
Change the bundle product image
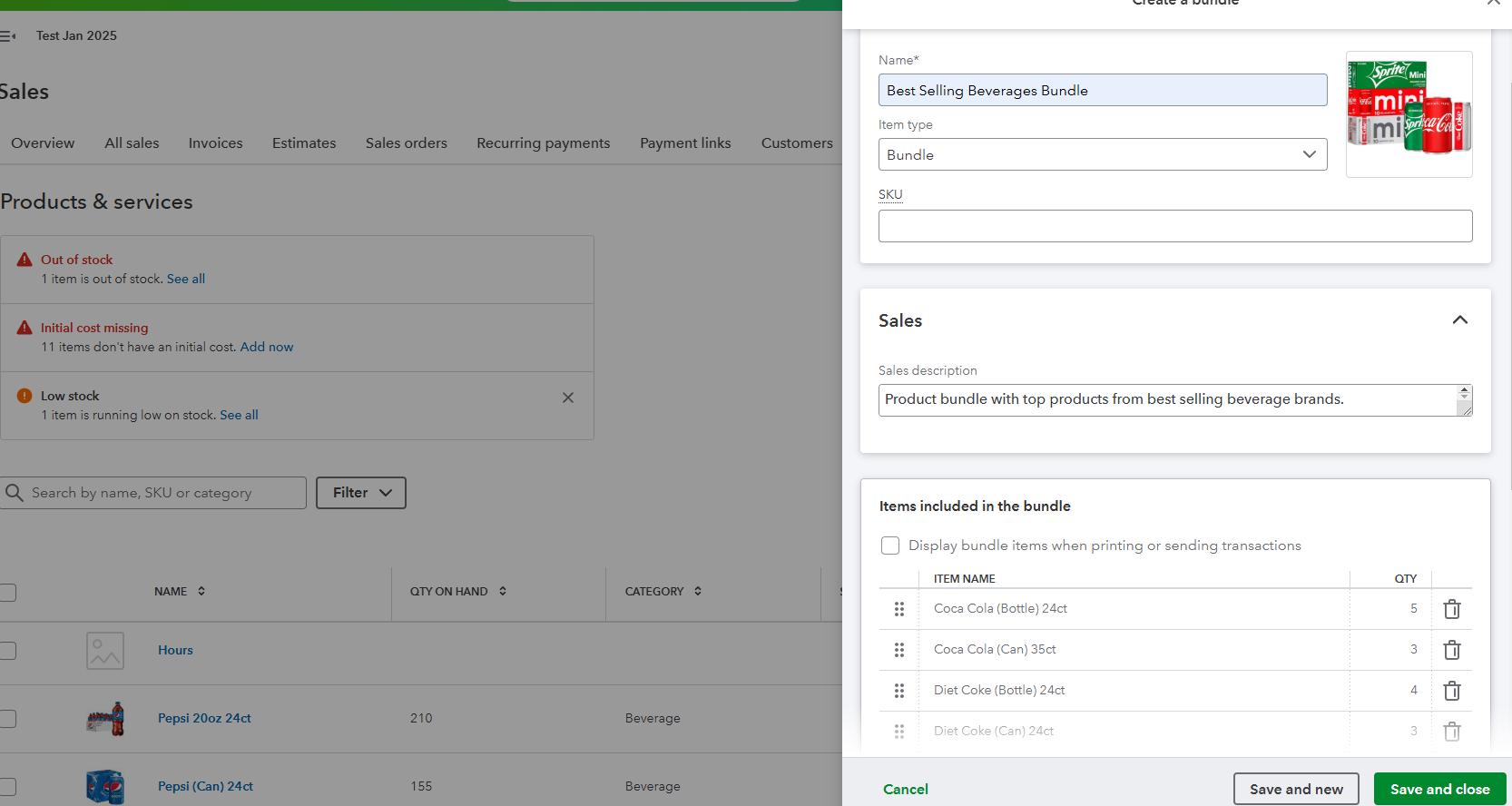tap(1409, 114)
